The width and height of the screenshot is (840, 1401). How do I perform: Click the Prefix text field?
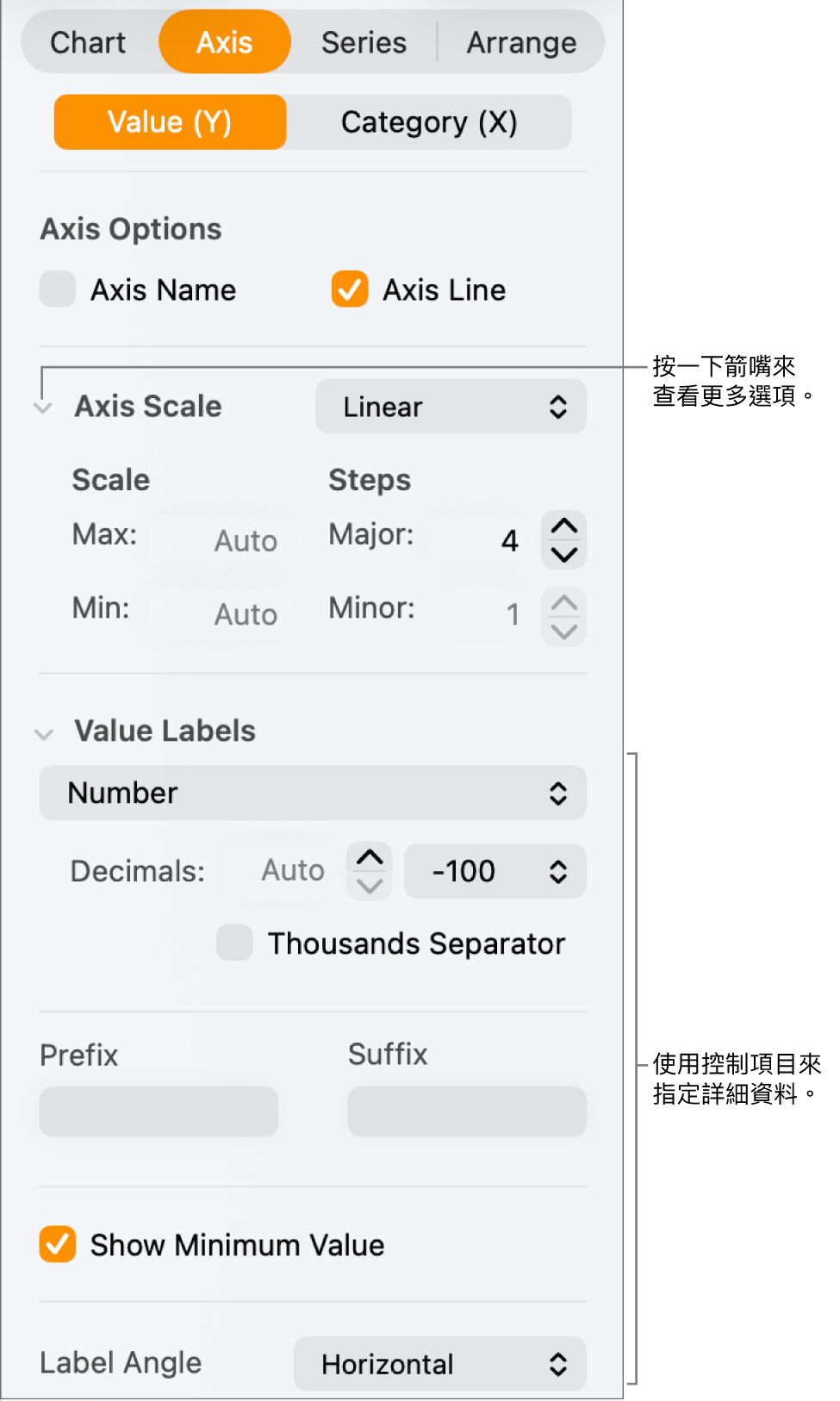click(x=159, y=1111)
